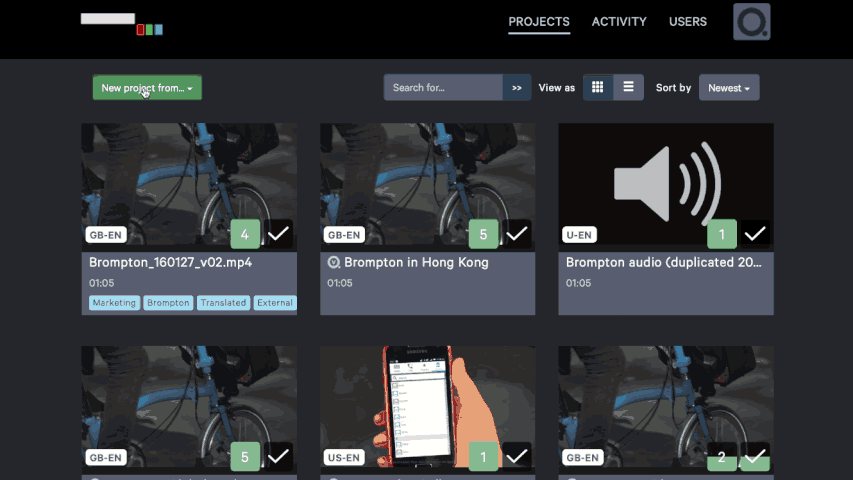853x480 pixels.
Task: Focus the Search for... input field
Action: click(443, 88)
